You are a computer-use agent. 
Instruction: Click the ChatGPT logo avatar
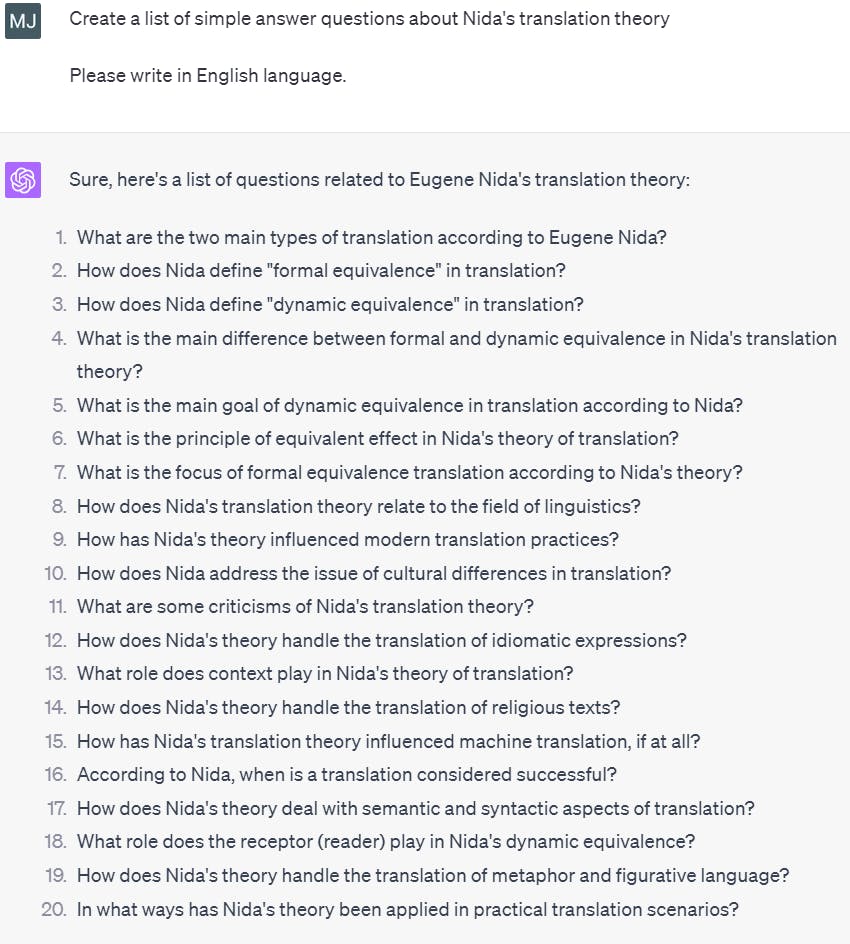point(23,180)
